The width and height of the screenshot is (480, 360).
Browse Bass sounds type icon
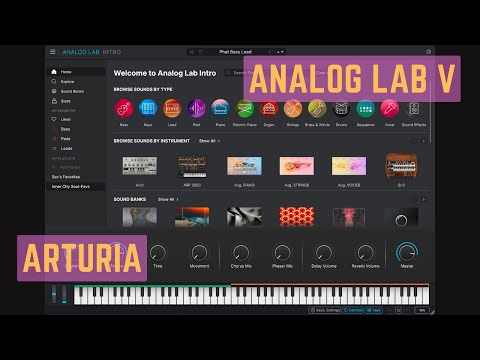(124, 109)
